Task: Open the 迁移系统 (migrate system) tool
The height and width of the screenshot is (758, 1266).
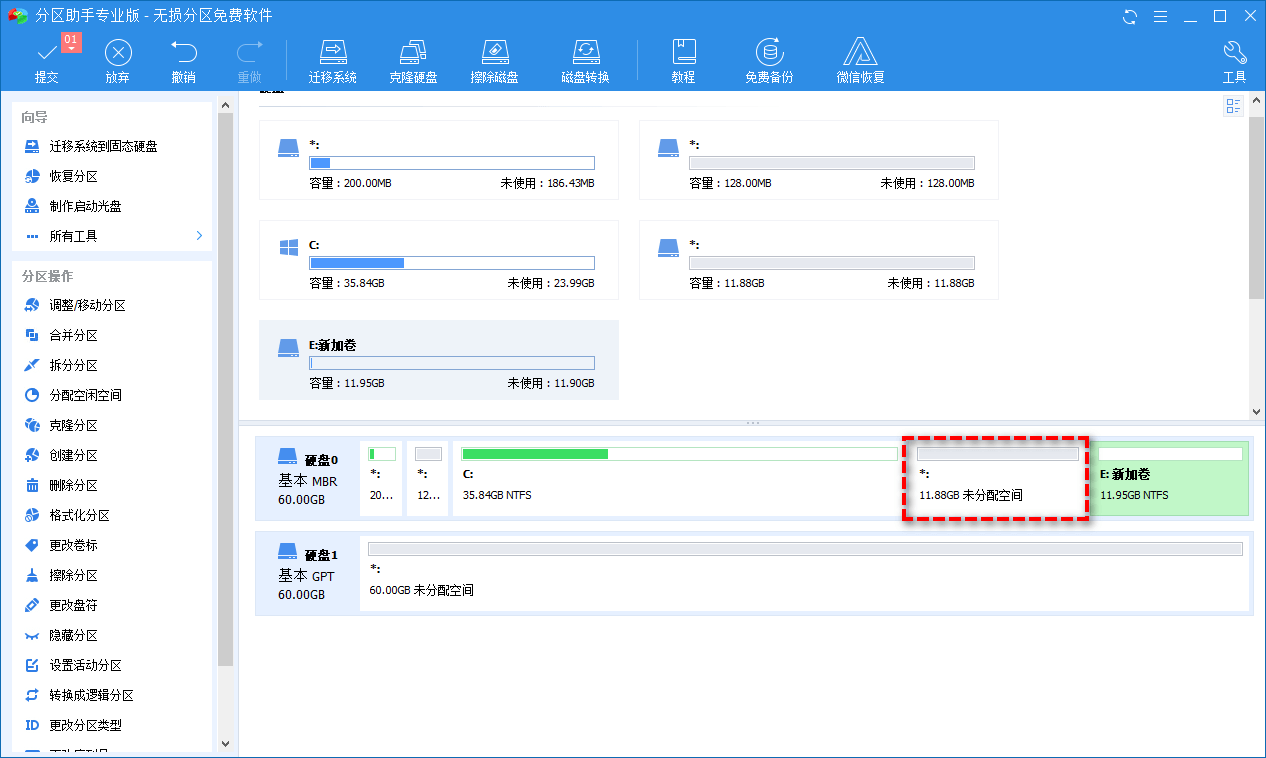Action: coord(332,53)
